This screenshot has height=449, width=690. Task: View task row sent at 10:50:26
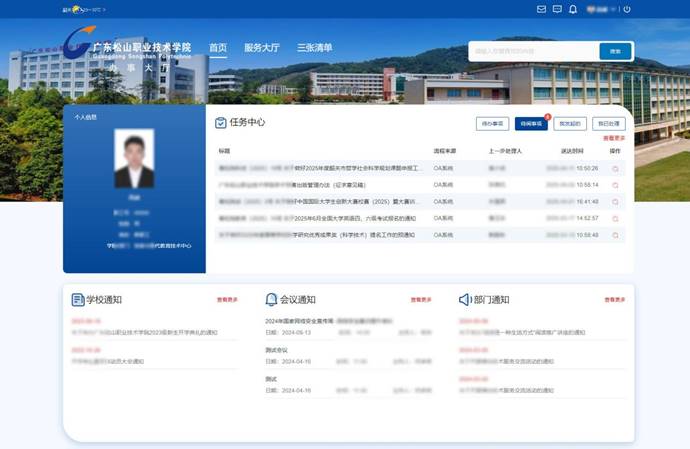click(x=615, y=169)
